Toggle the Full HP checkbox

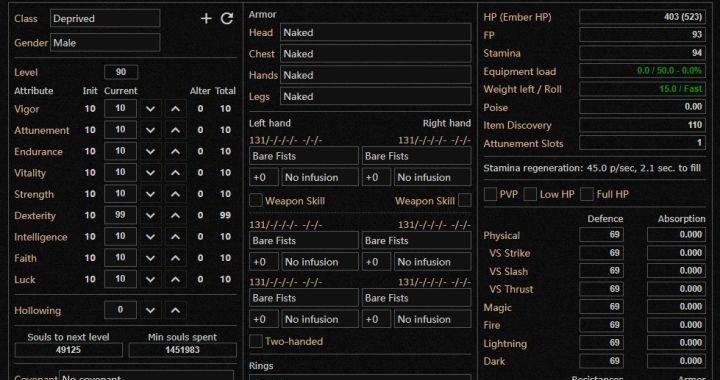(587, 194)
